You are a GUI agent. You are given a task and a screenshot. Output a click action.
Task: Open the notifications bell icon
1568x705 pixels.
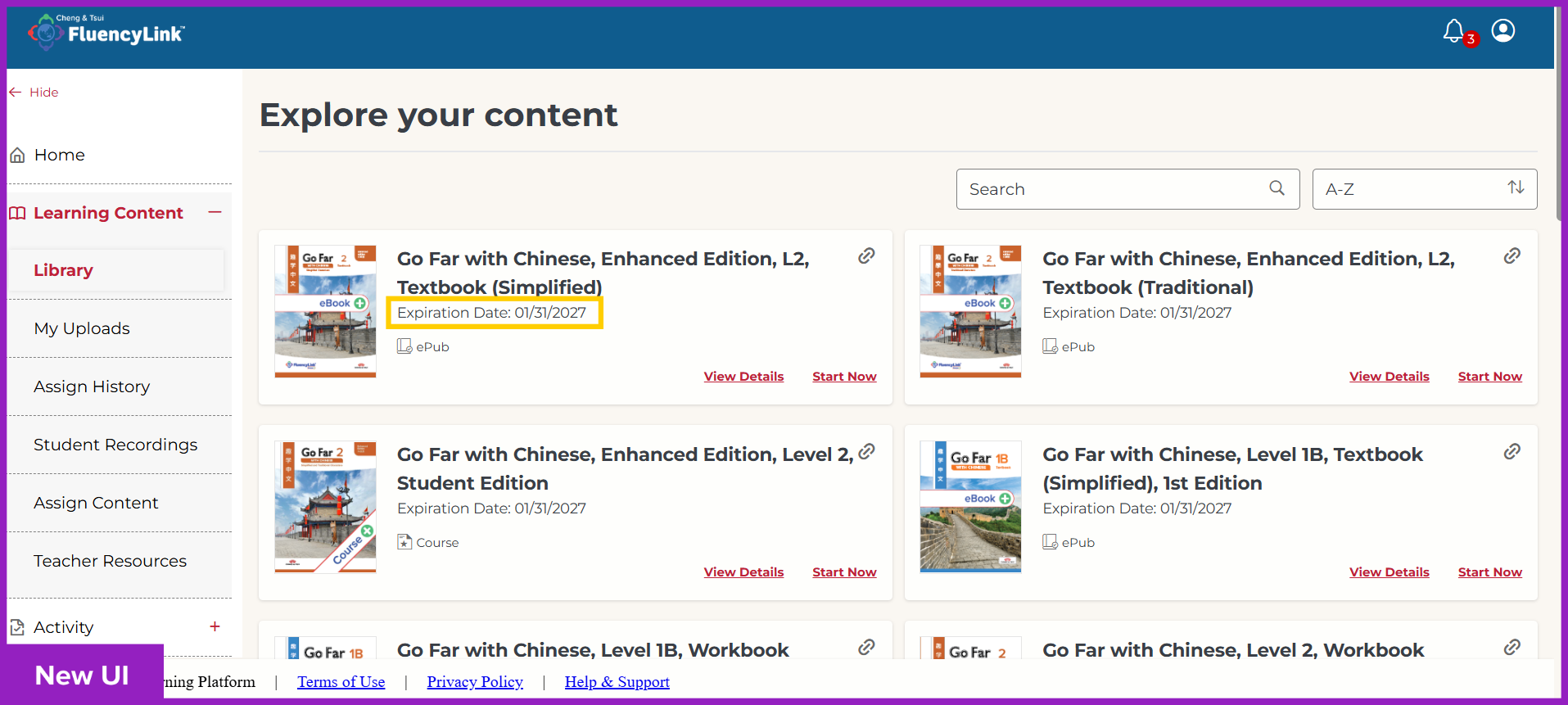(1453, 31)
